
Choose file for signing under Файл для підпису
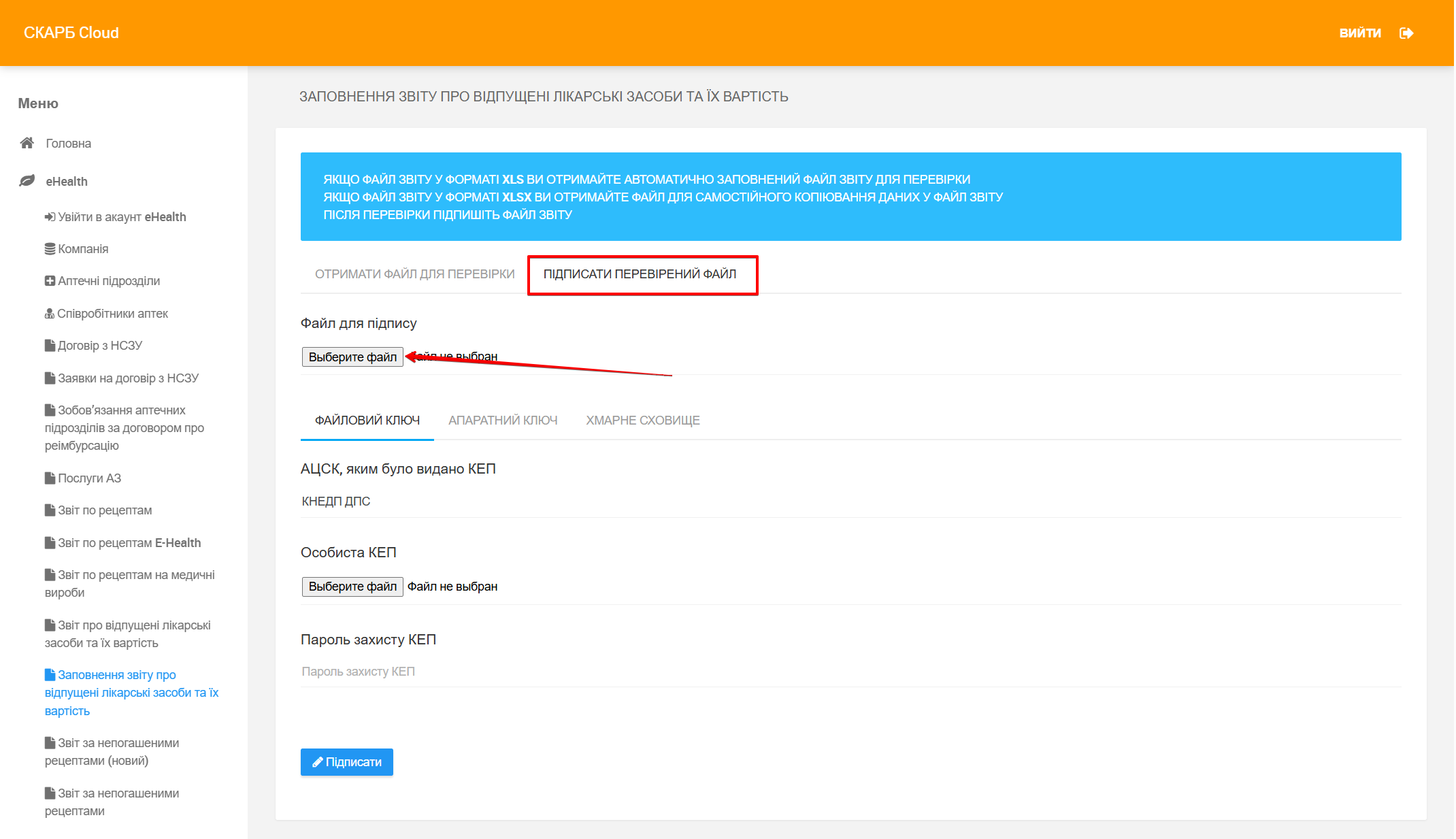(x=352, y=357)
